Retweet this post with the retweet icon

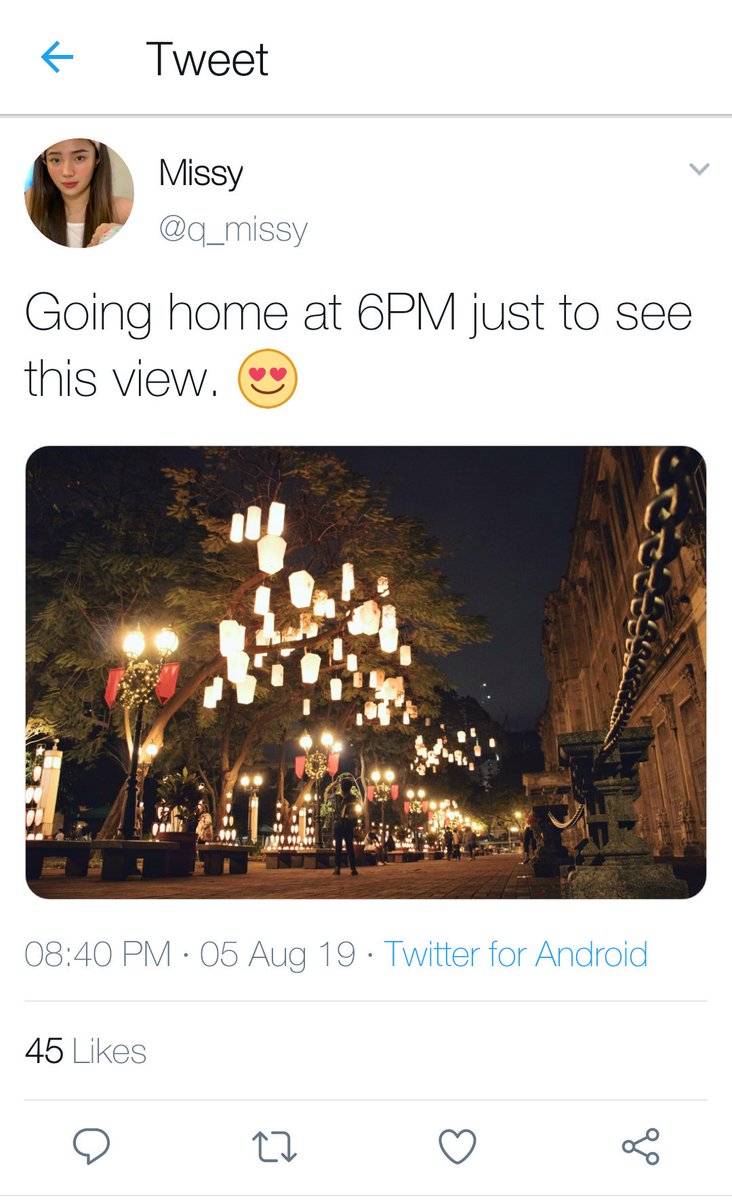coord(274,1147)
